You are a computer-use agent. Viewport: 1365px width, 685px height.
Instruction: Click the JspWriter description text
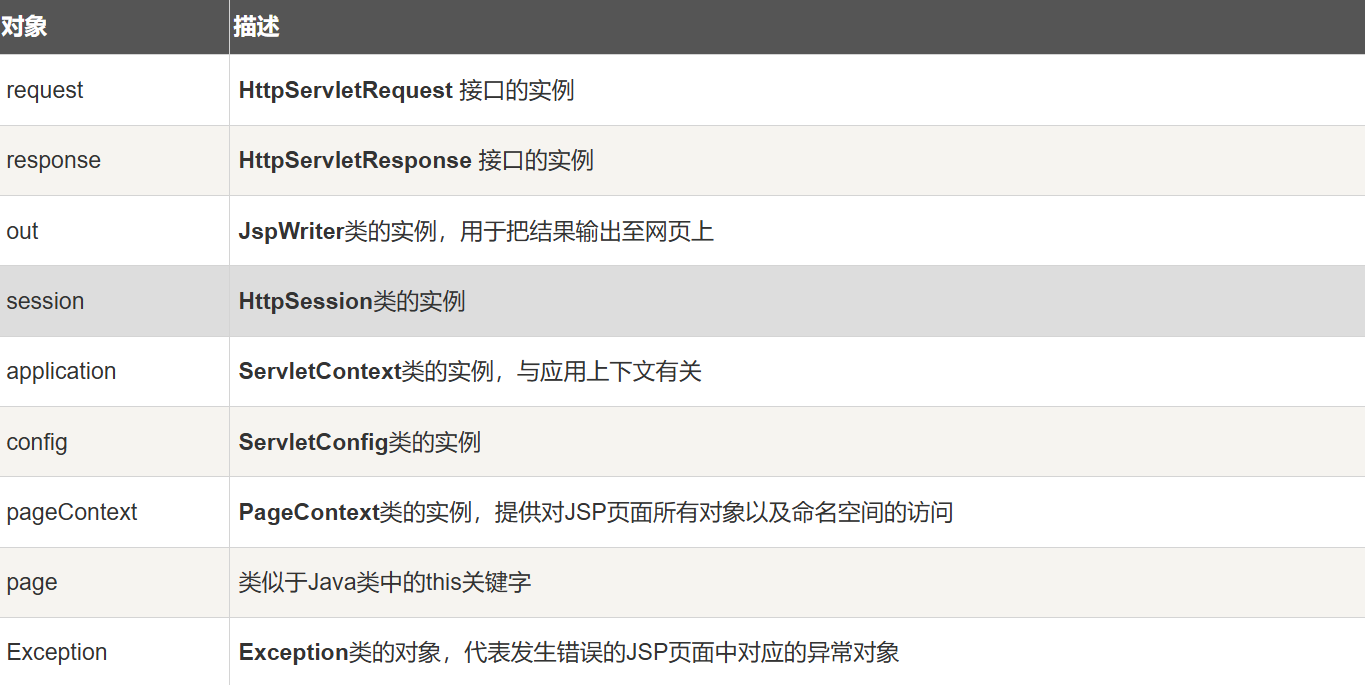[475, 231]
